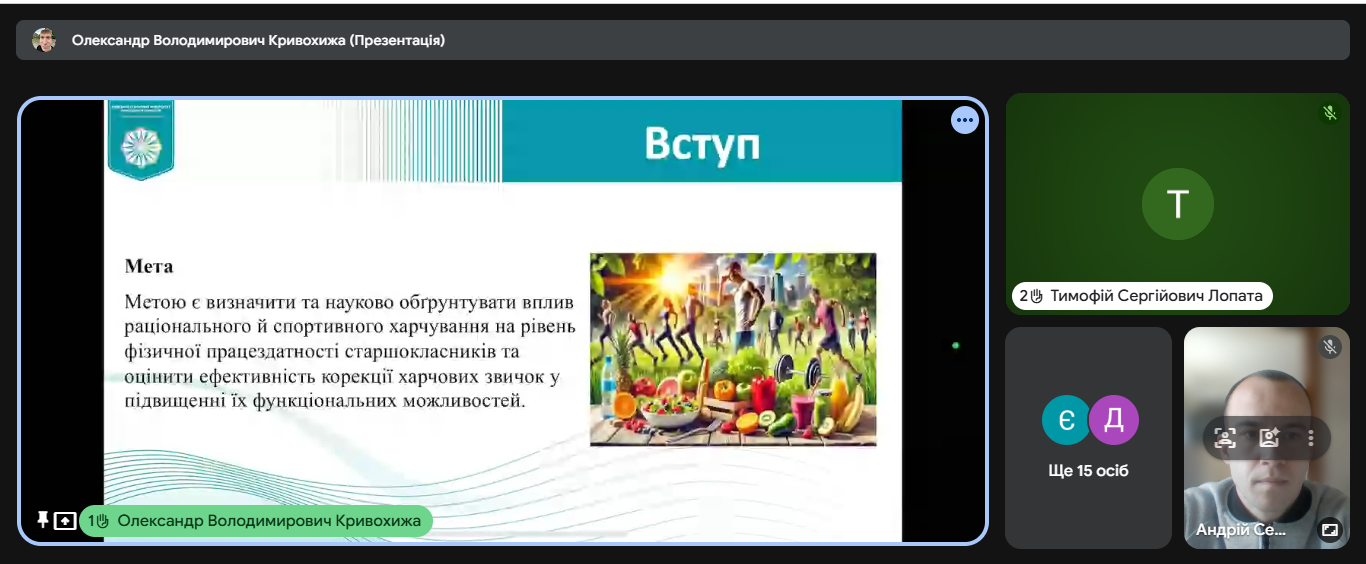This screenshot has width=1366, height=564.
Task: Click Олександр Володимирович Кривохижа (Презентація) title
Action: 258,41
